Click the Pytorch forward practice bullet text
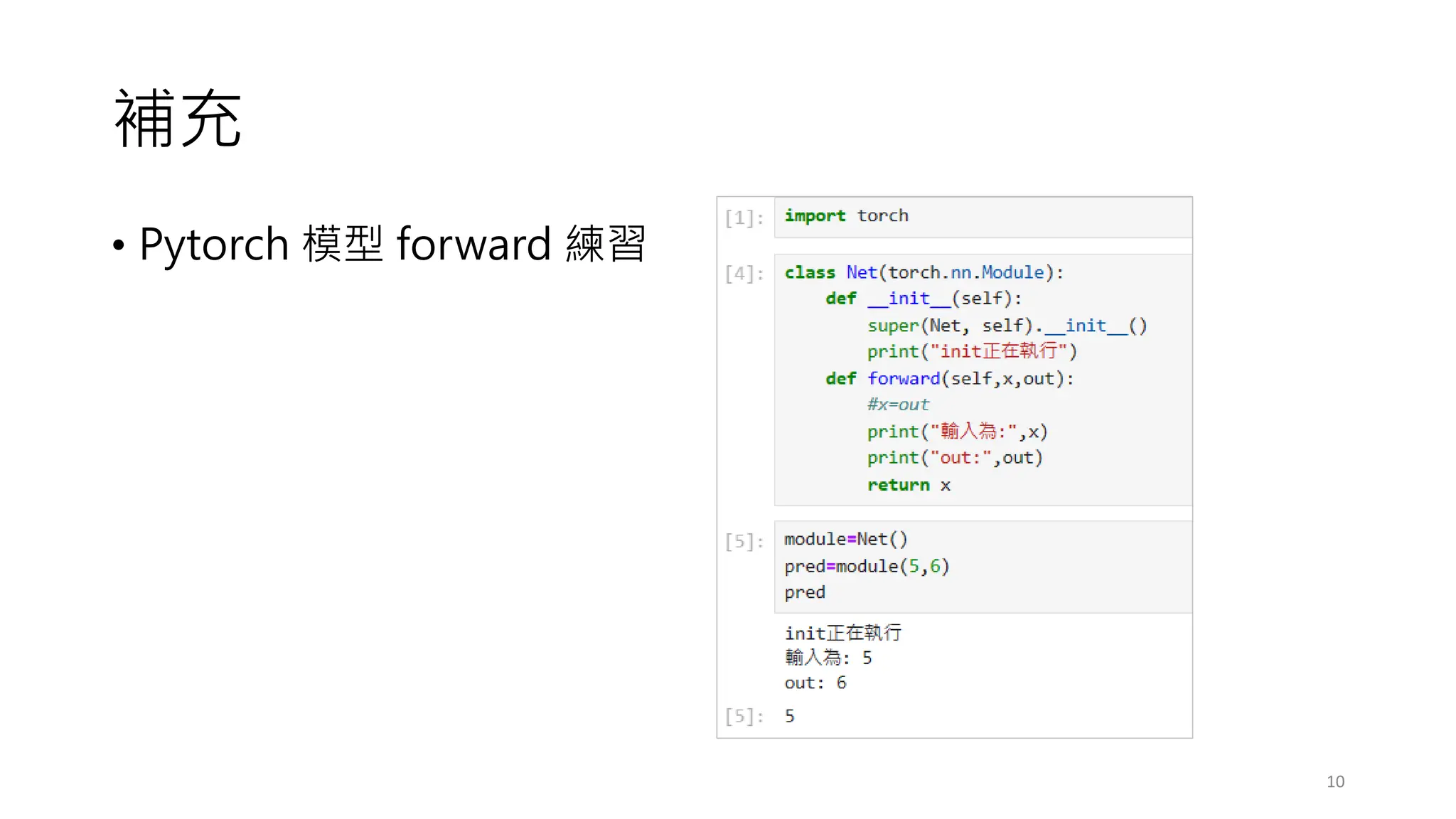This screenshot has width=1456, height=819. click(392, 244)
